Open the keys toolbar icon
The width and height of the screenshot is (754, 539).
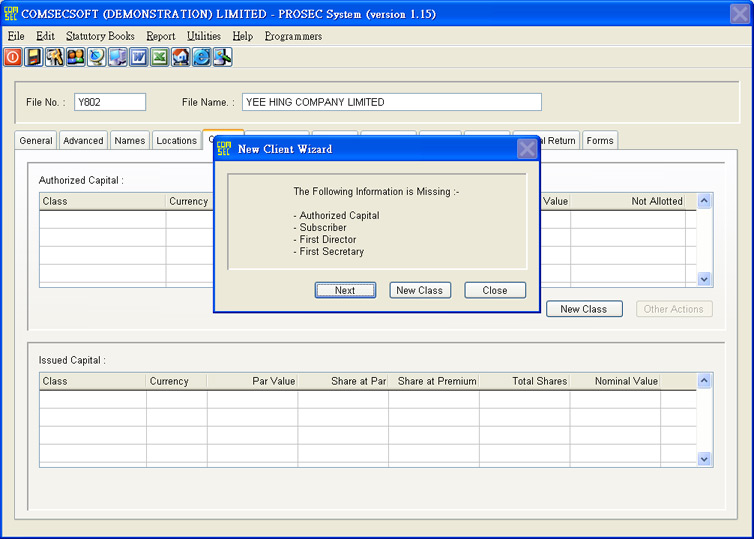(x=55, y=57)
